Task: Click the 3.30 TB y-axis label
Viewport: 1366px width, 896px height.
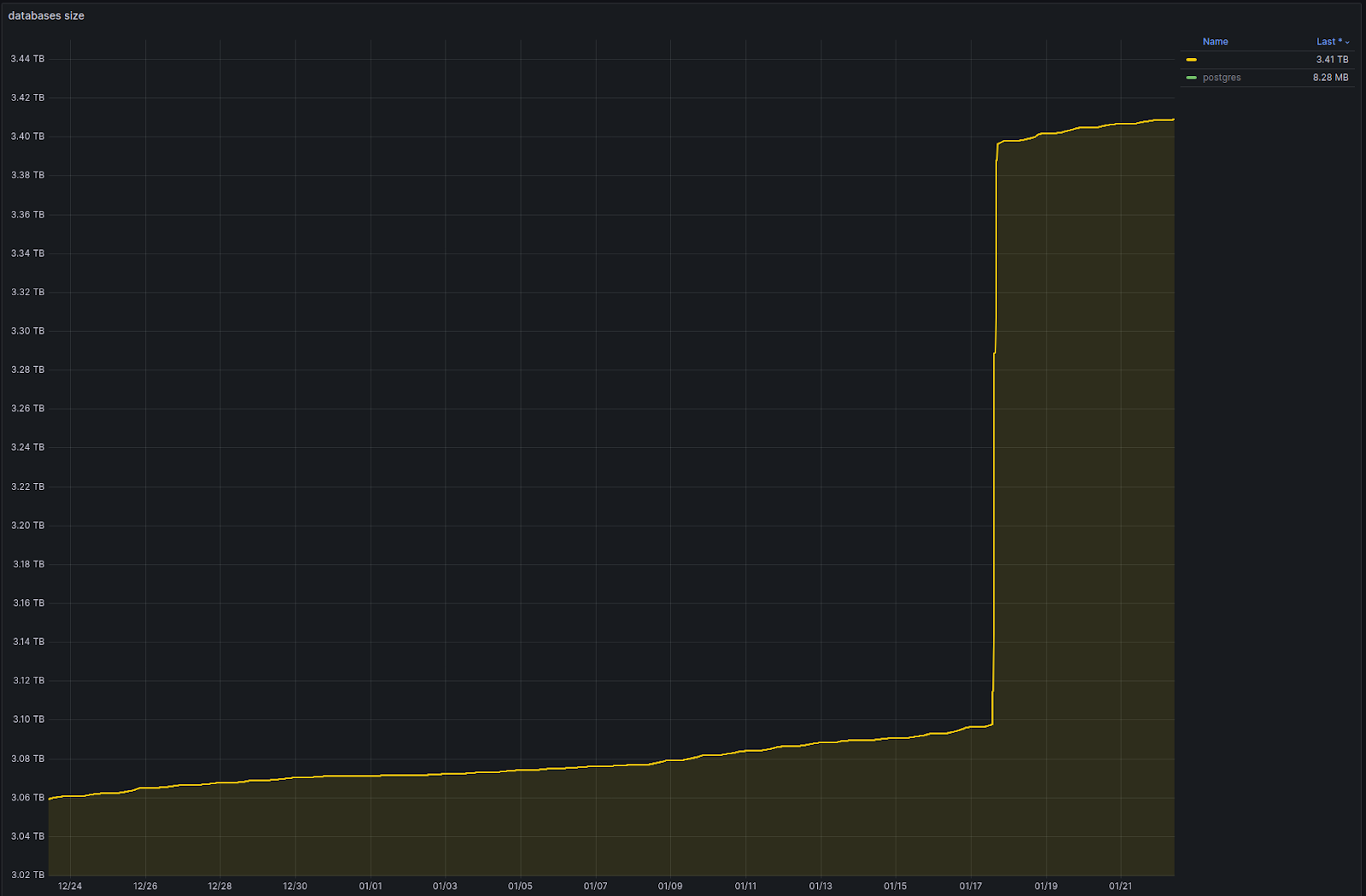Action: click(x=27, y=331)
